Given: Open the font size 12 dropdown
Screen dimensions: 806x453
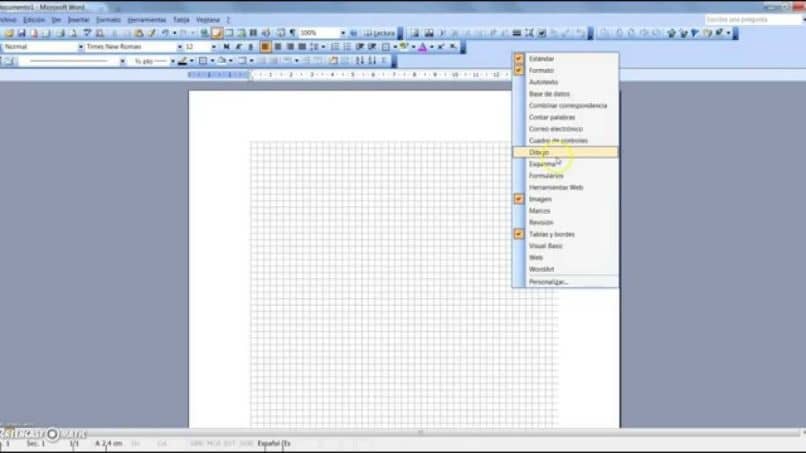Looking at the screenshot, I should click(213, 47).
